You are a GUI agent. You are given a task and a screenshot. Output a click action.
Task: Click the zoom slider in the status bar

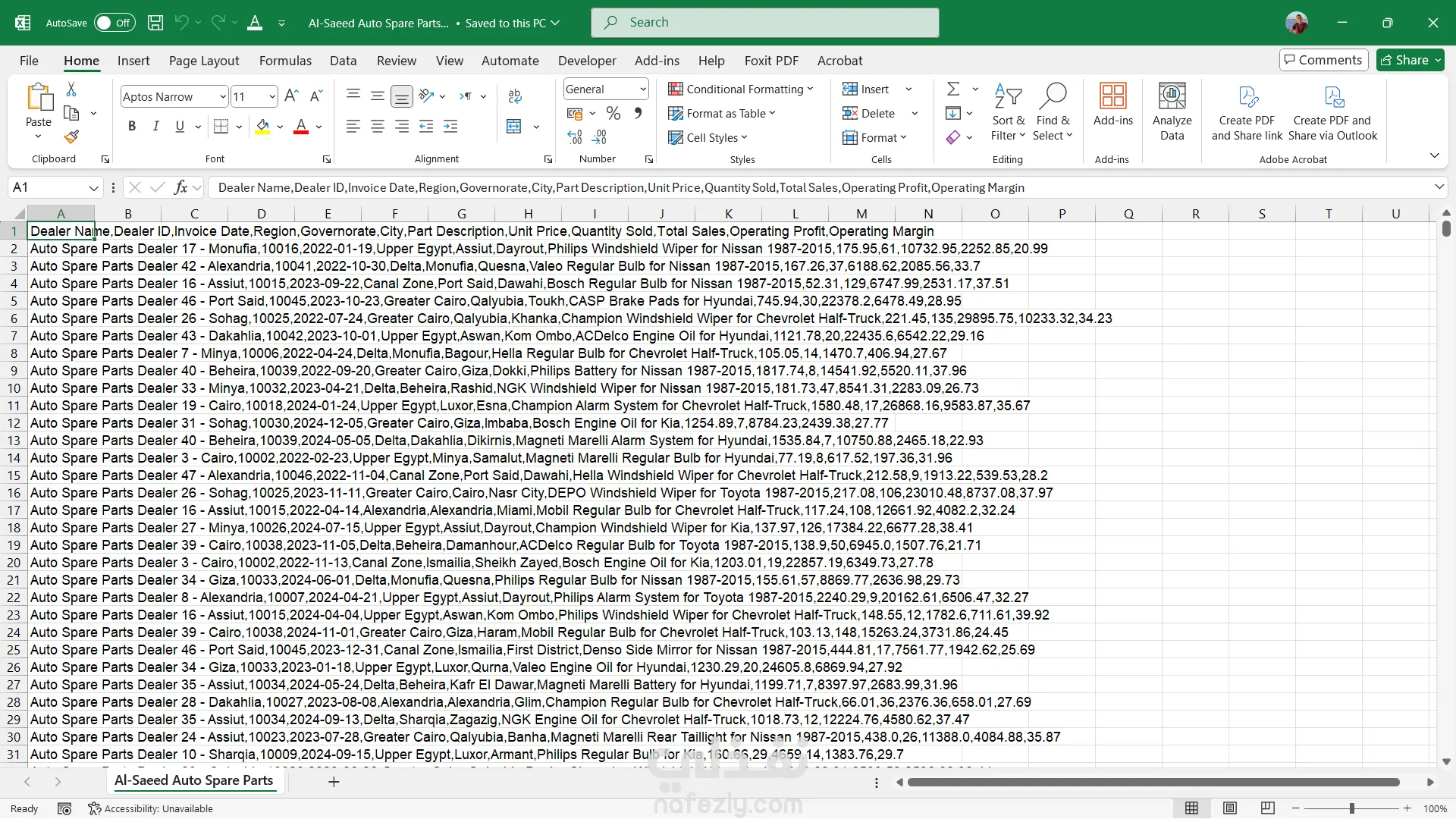tap(1351, 808)
